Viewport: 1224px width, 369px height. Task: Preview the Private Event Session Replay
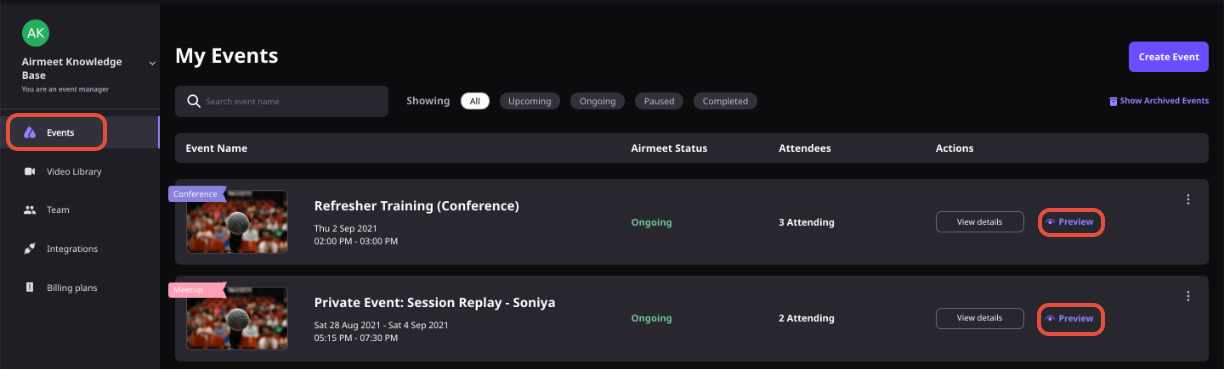point(1071,318)
